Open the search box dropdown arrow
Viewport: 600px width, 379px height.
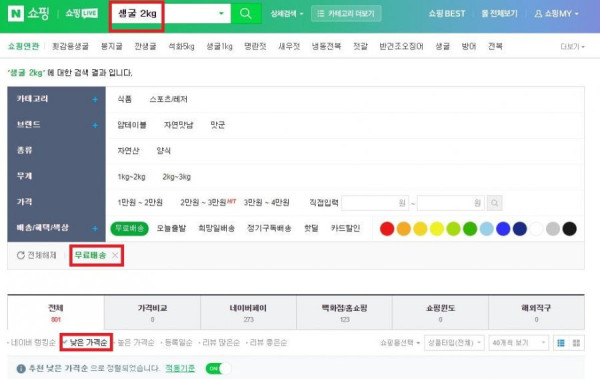221,13
